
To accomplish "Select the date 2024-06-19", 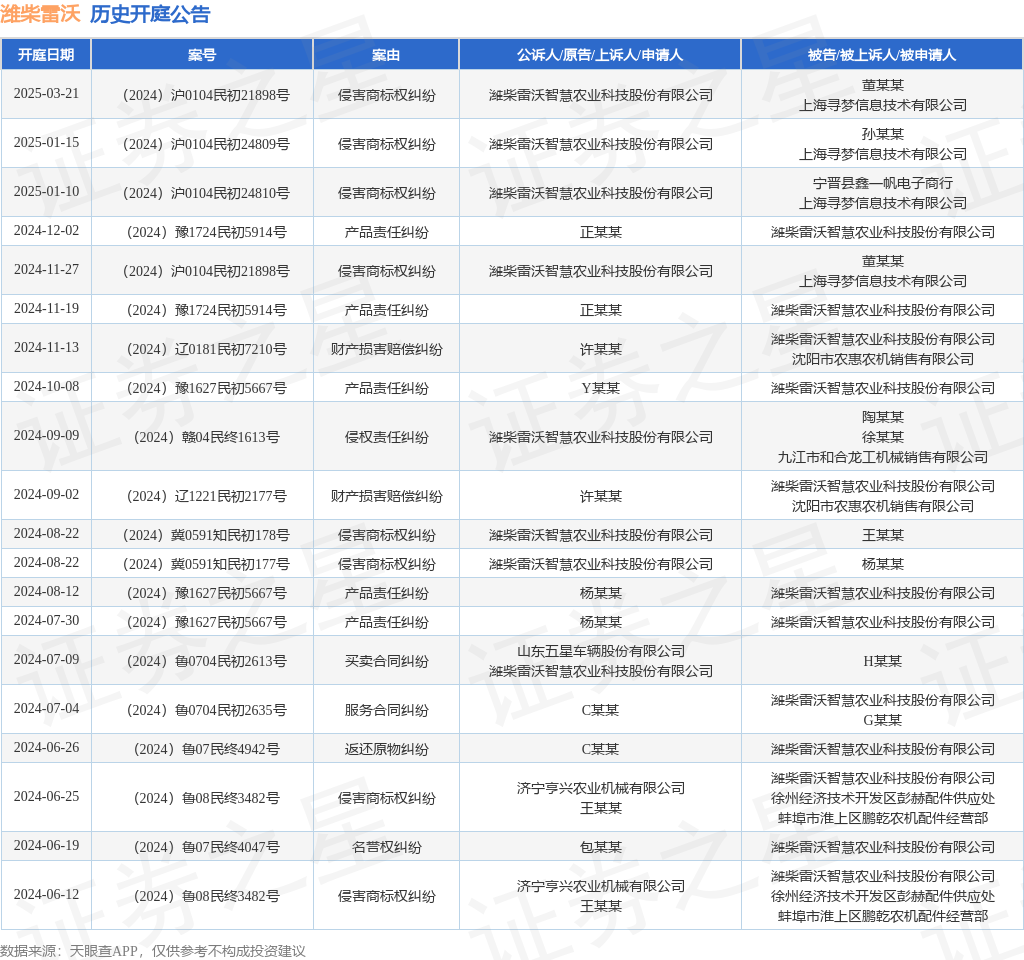I will [46, 846].
